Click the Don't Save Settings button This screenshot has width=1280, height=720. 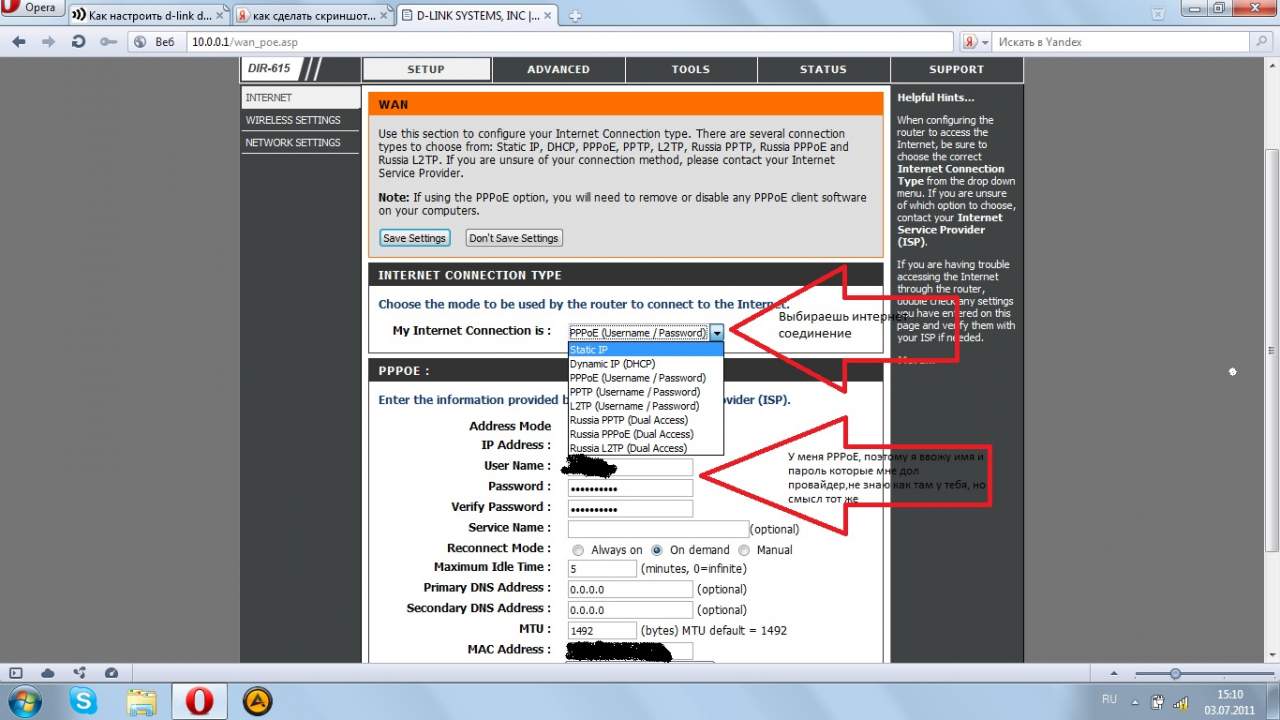click(514, 238)
